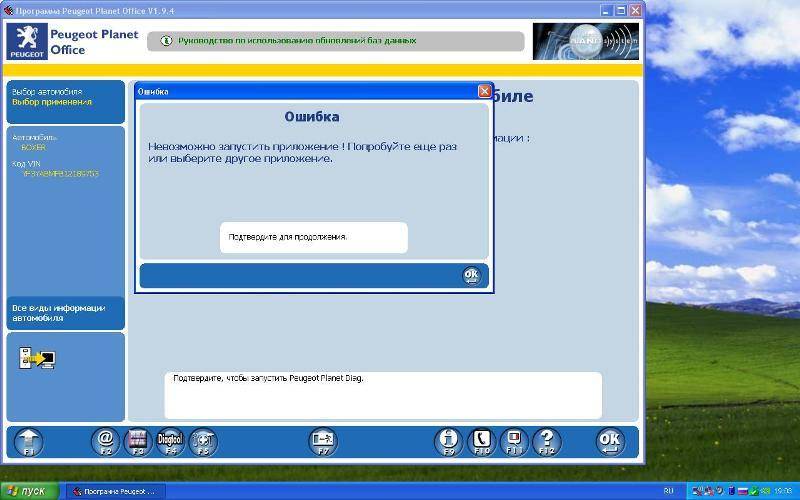The width and height of the screenshot is (800, 500).
Task: Launch Diagtool with the F4 button
Action: tap(170, 440)
